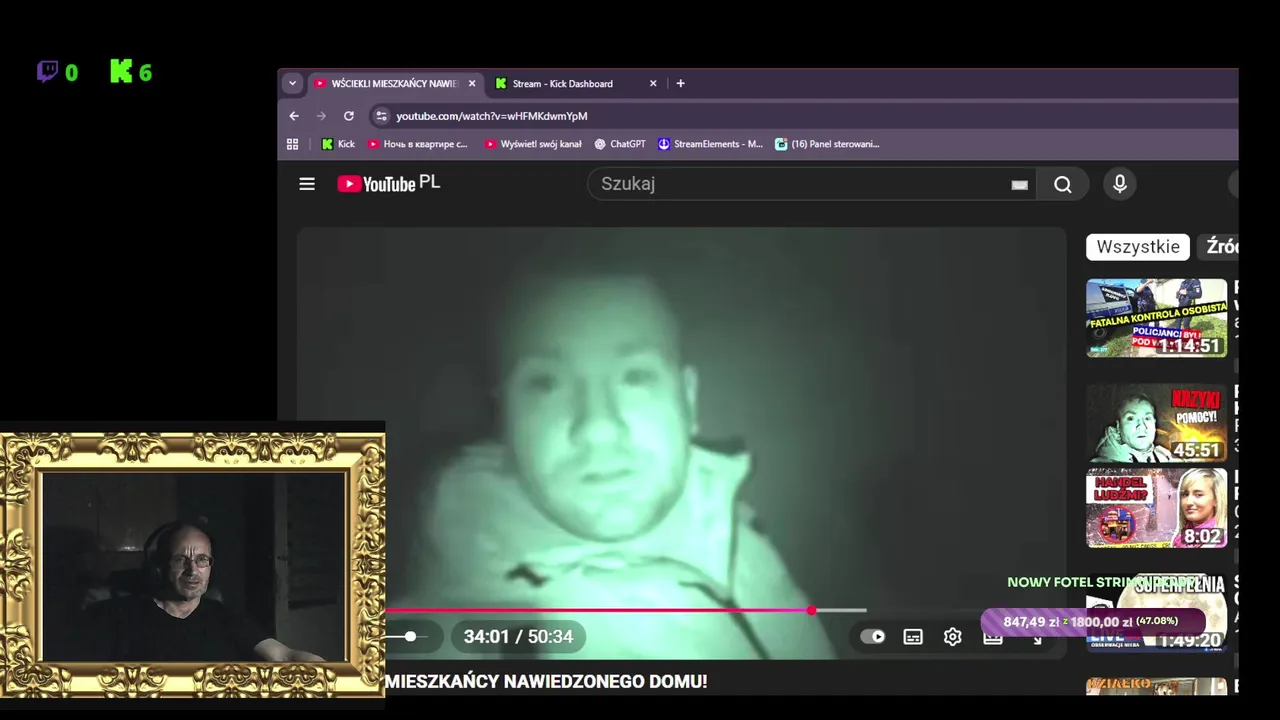The width and height of the screenshot is (1280, 720).
Task: Close the Stream - Kick Dashboard tab
Action: point(653,84)
